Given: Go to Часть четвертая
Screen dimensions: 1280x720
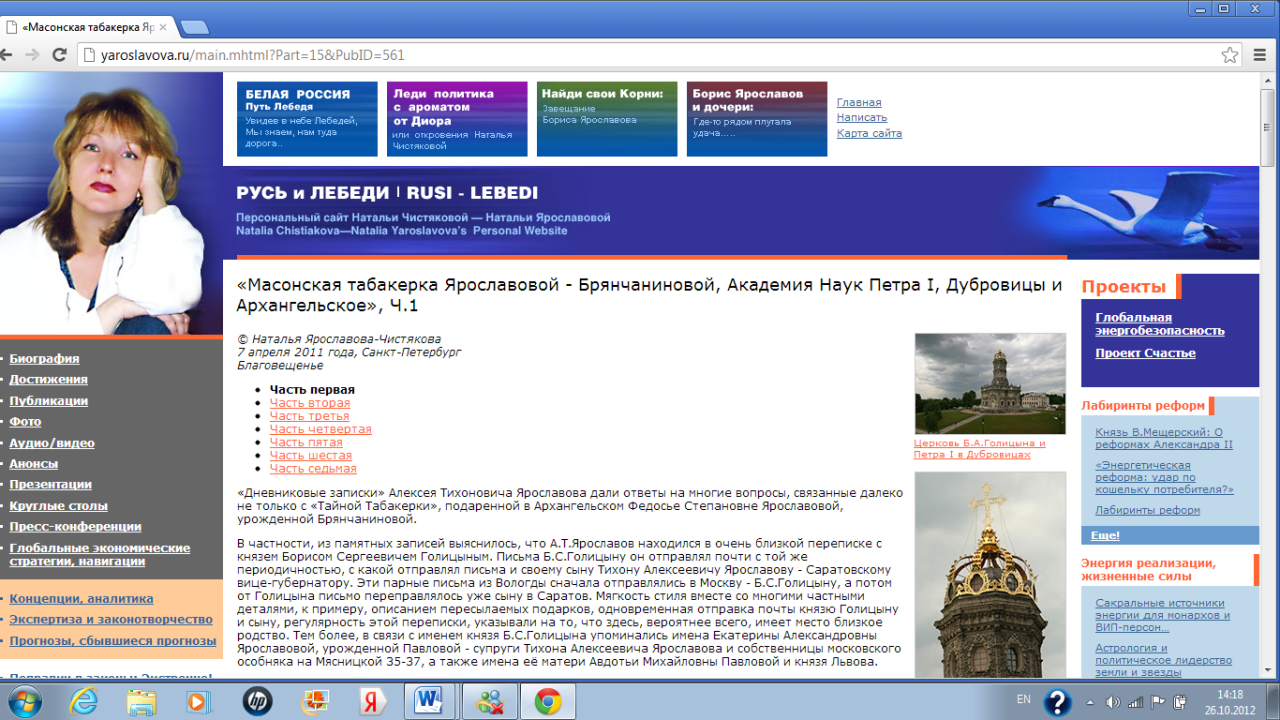Looking at the screenshot, I should point(320,429).
